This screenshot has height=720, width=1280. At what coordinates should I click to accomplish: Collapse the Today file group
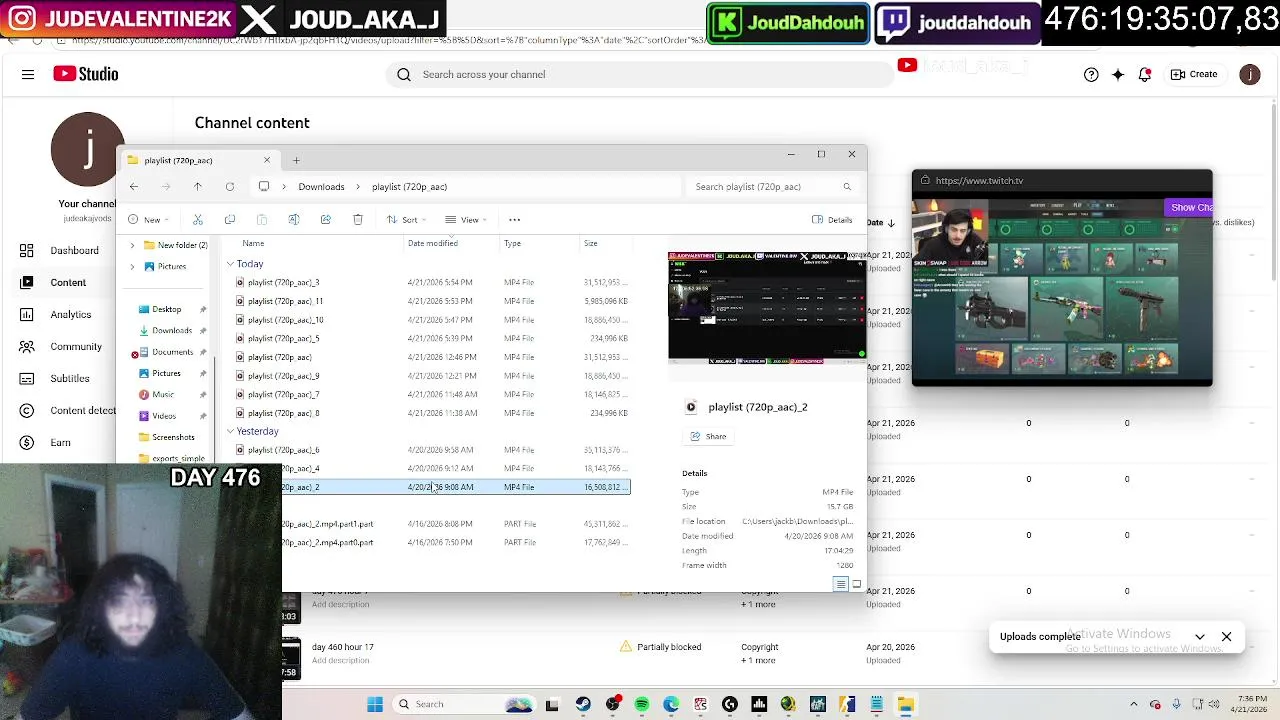tap(230, 264)
